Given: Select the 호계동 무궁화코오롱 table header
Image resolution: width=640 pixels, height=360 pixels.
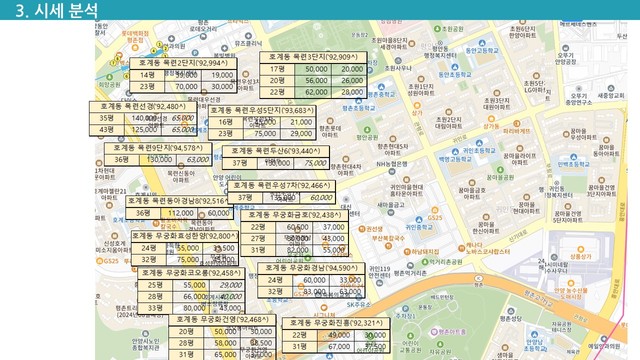Looking at the screenshot, I should point(191,273).
